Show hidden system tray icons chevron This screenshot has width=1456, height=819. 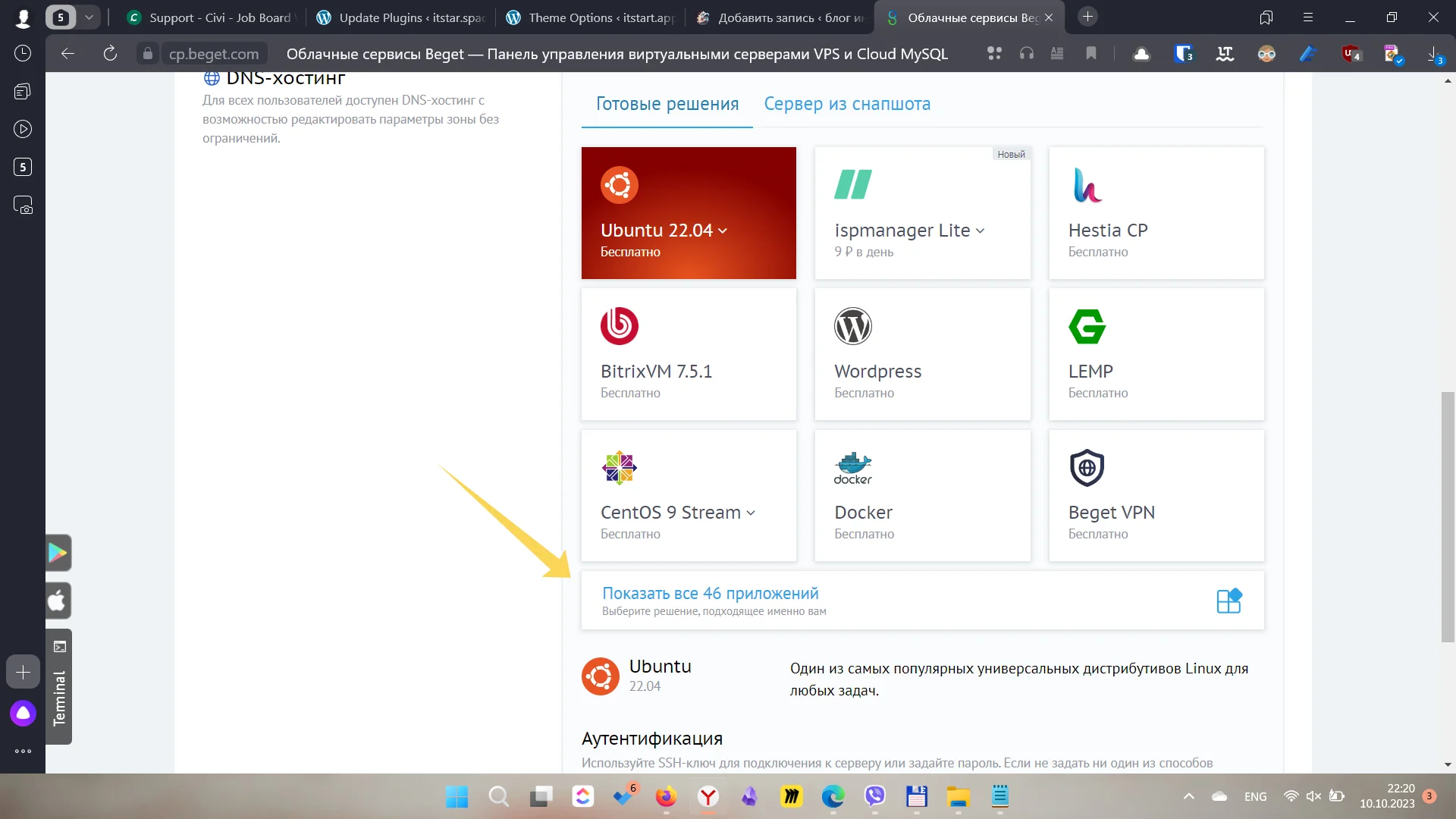coord(1189,796)
